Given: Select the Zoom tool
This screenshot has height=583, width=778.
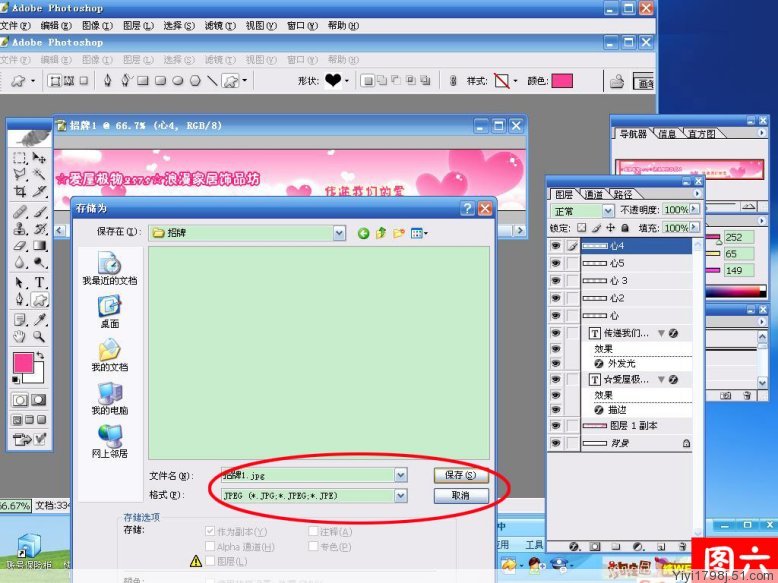Looking at the screenshot, I should pyautogui.click(x=39, y=336).
